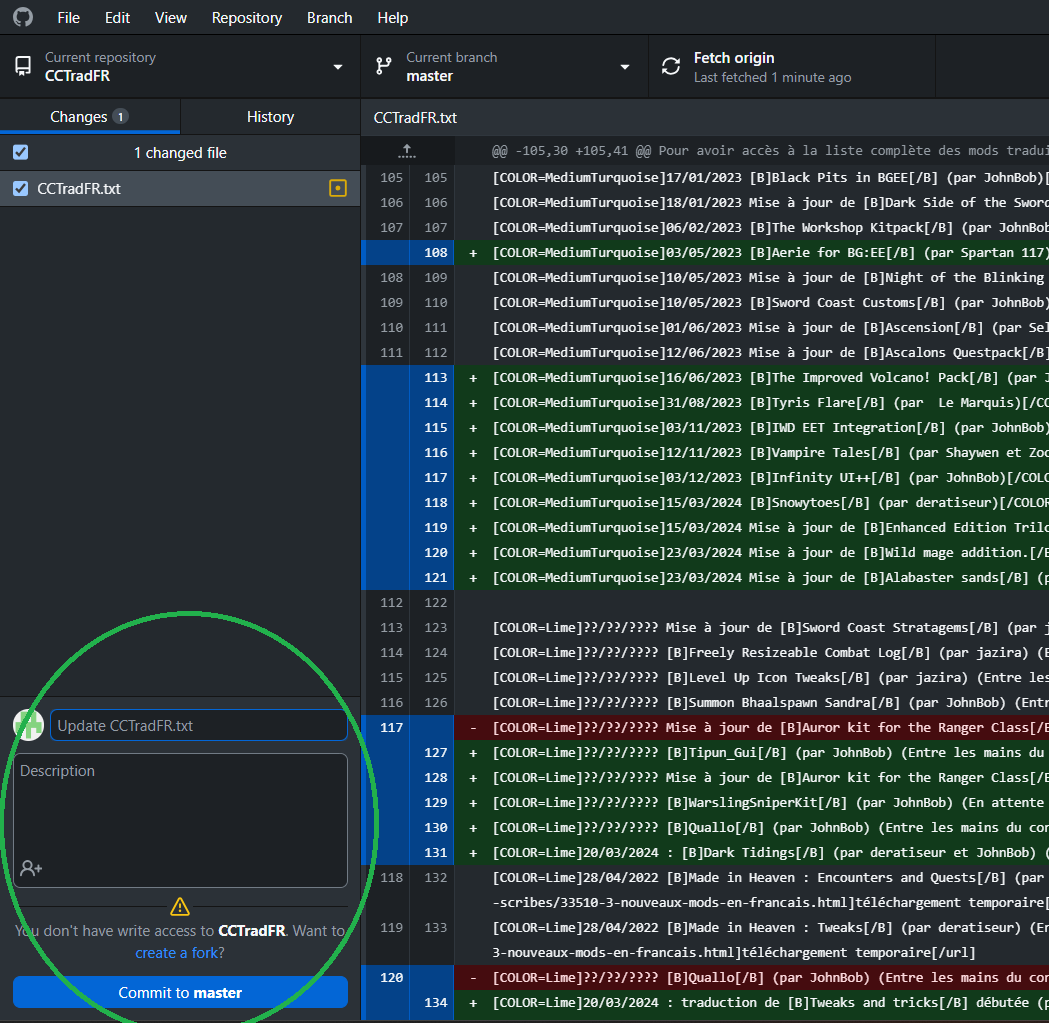
Task: Click the 'WarslingSniperKit' added diff line
Action: pos(752,803)
